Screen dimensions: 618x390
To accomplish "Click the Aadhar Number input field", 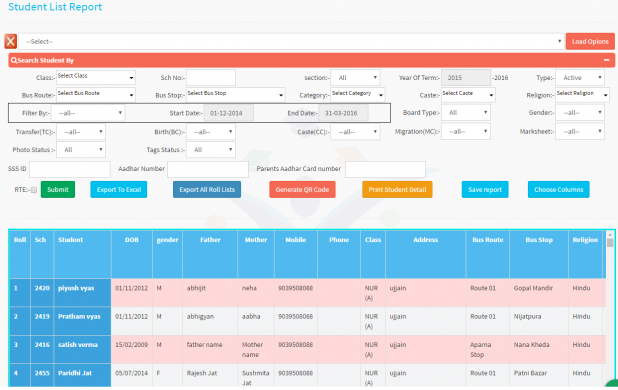I will 208,169.
